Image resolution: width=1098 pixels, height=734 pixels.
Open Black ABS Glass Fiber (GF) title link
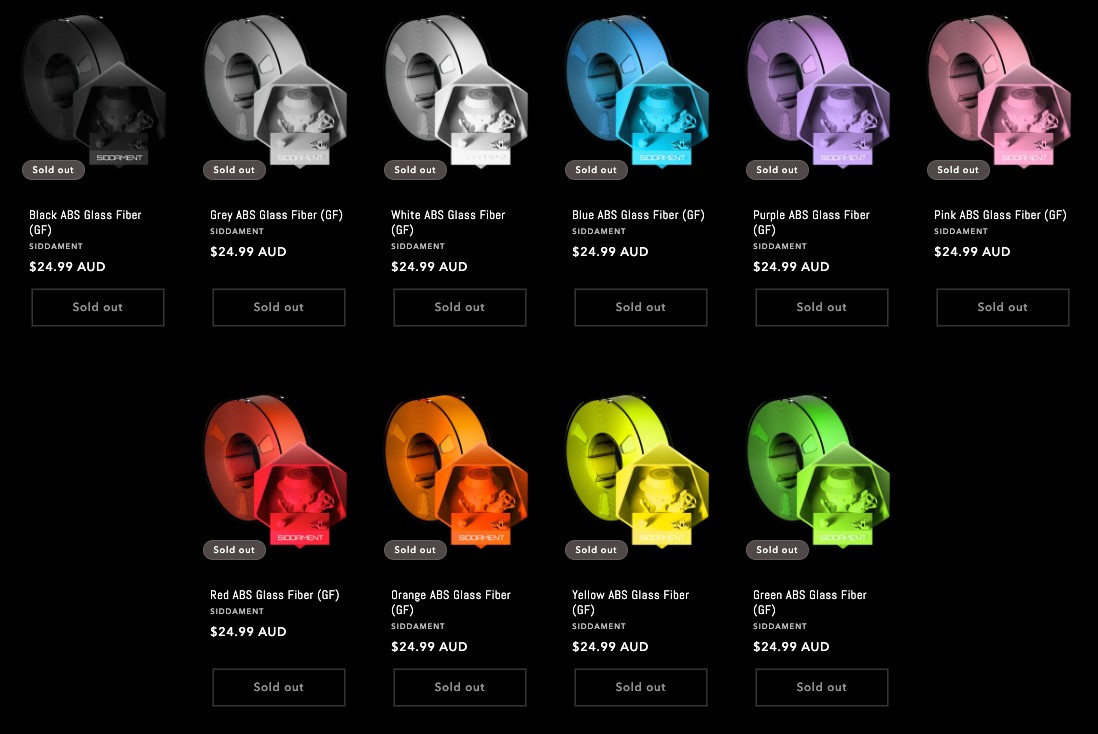coord(85,222)
